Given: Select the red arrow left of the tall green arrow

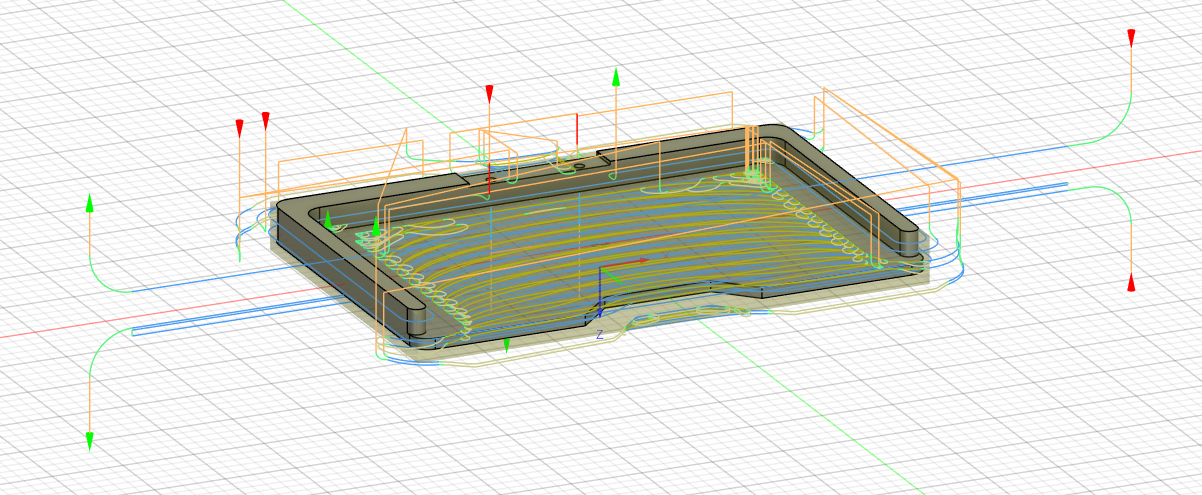Looking at the screenshot, I should 489,94.
